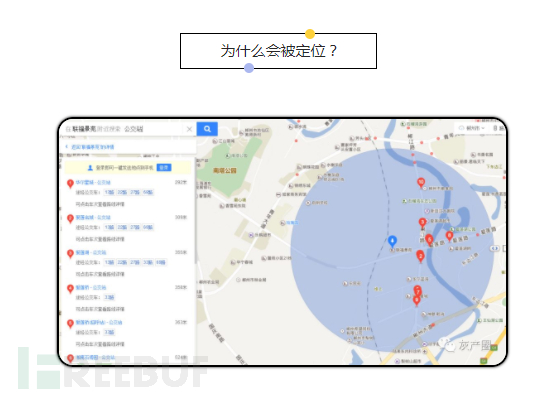Image resolution: width=559 pixels, height=396 pixels.
Task: Click the 355米 distance of result 3
Action: pyautogui.click(x=181, y=252)
